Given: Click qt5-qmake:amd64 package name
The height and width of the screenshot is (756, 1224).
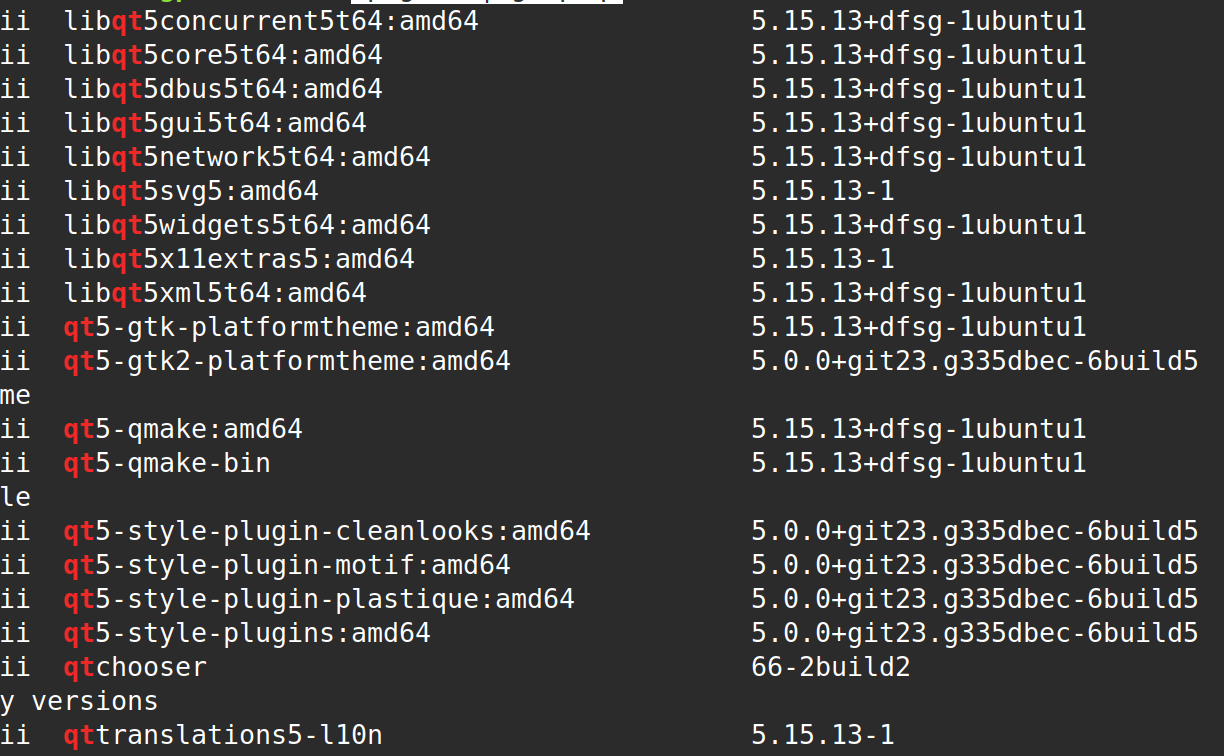Looking at the screenshot, I should pyautogui.click(x=183, y=429).
